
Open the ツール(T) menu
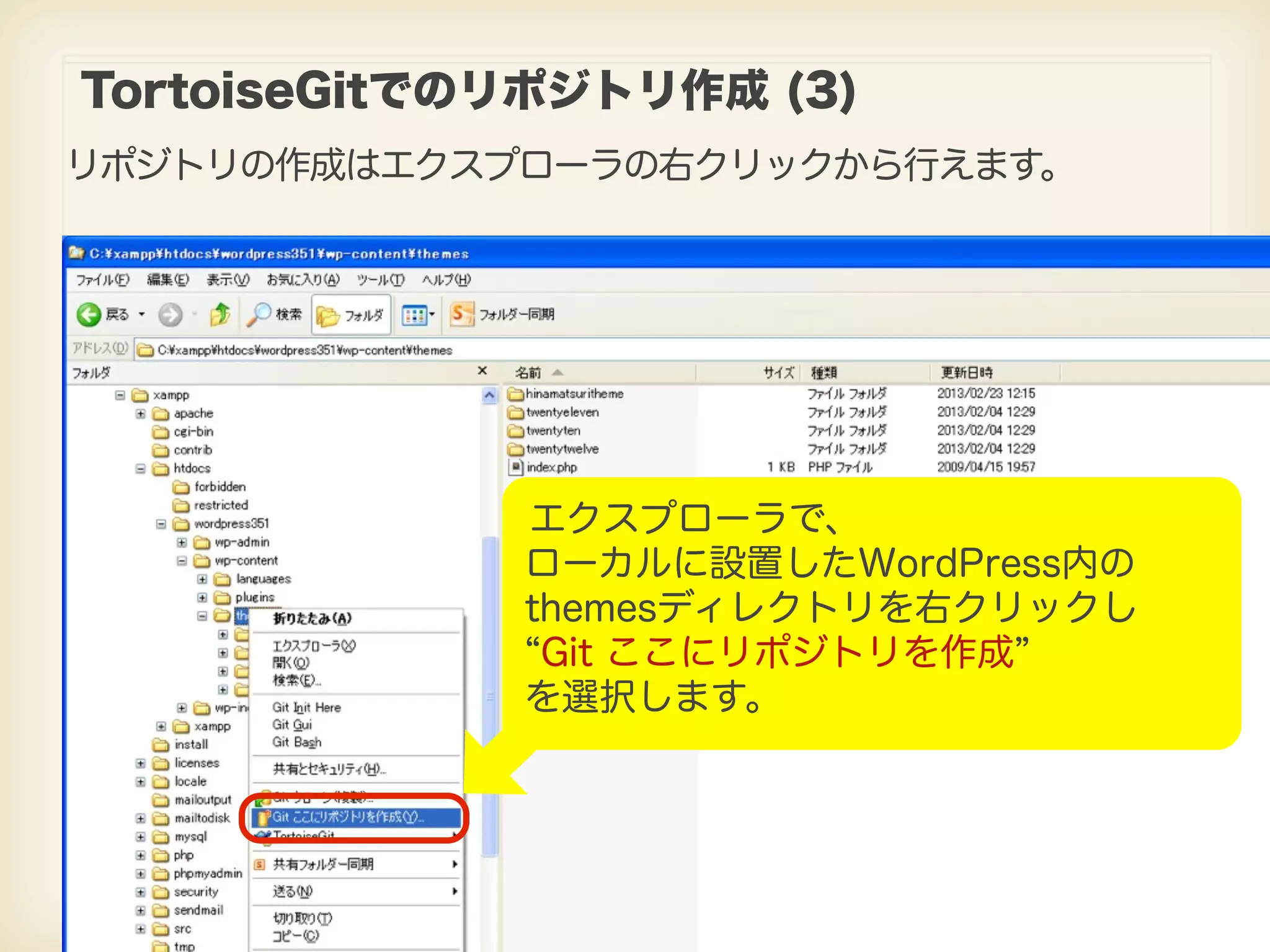[x=380, y=280]
